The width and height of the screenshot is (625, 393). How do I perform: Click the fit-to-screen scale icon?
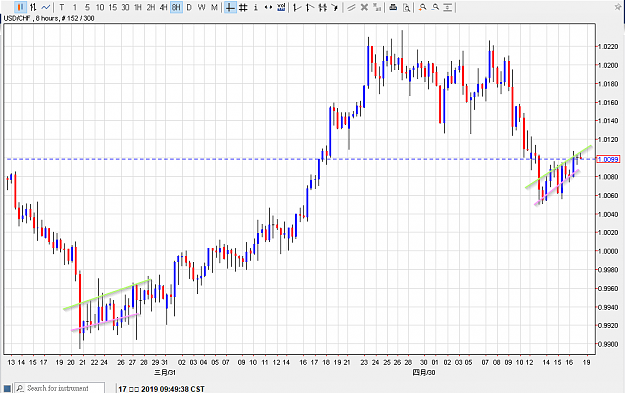click(448, 7)
